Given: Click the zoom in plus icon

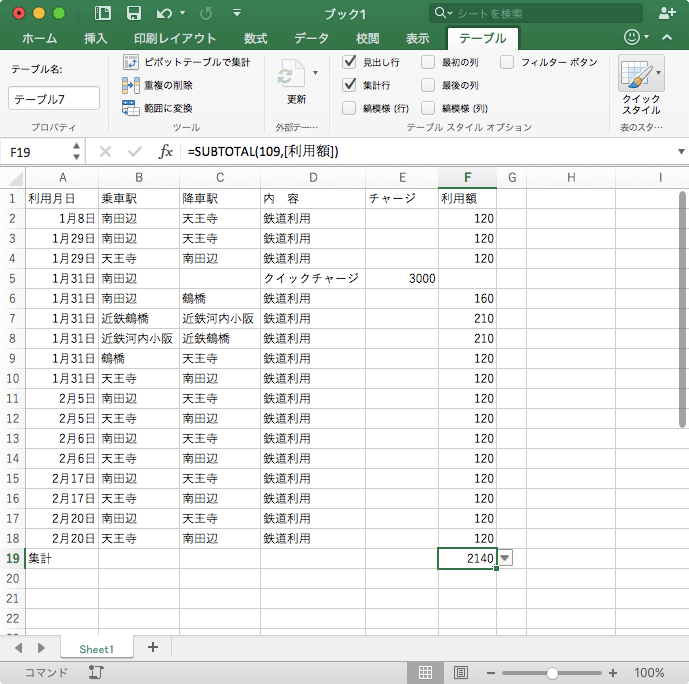Looking at the screenshot, I should (613, 673).
